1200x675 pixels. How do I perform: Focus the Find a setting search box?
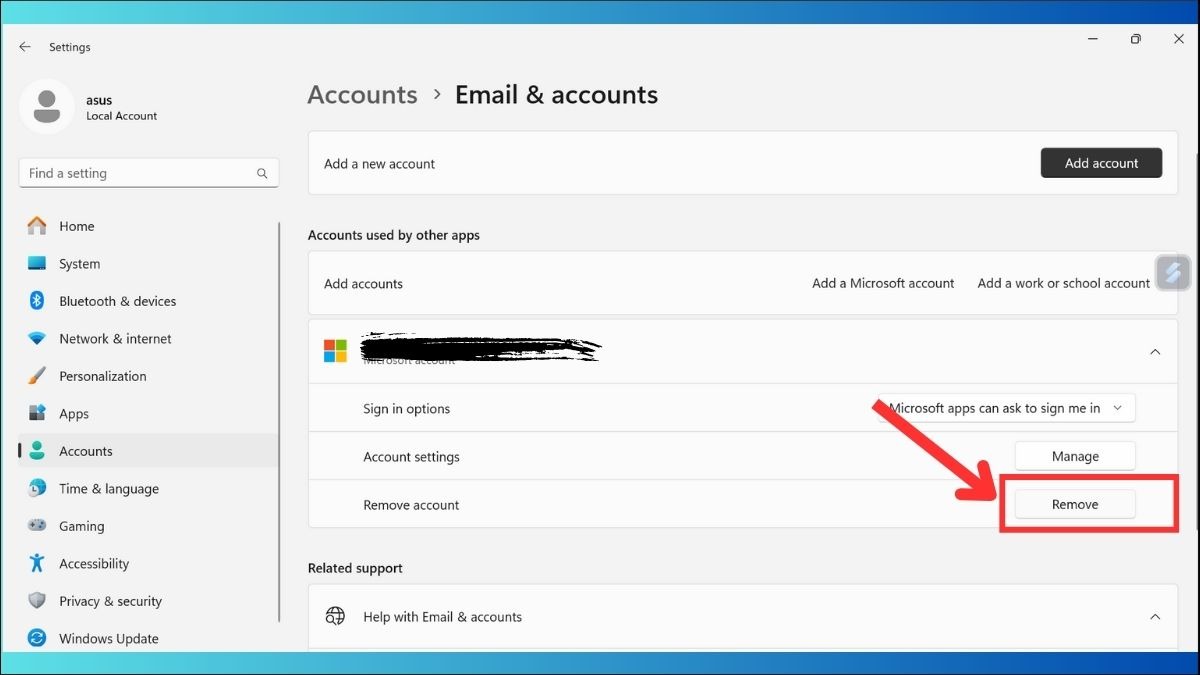tap(149, 173)
